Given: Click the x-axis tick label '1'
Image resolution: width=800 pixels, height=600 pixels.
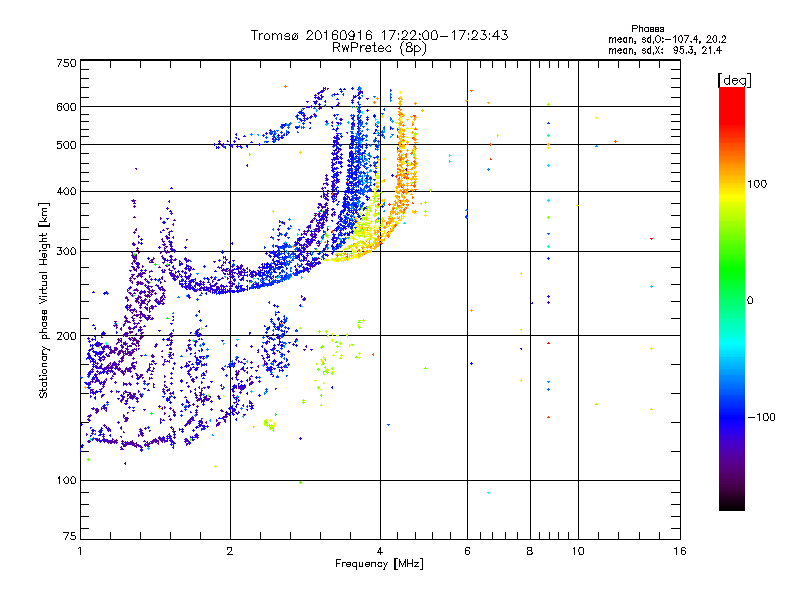Looking at the screenshot, I should click(x=80, y=551).
